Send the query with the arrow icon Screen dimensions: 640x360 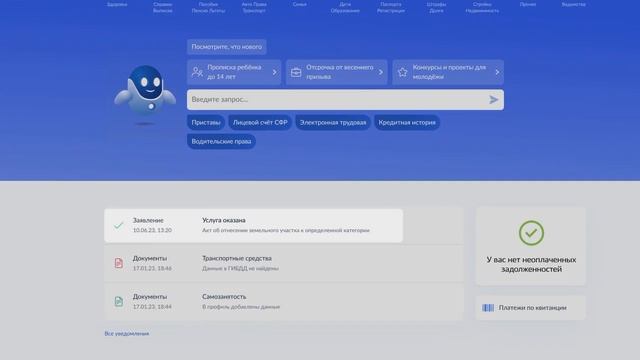pyautogui.click(x=493, y=100)
